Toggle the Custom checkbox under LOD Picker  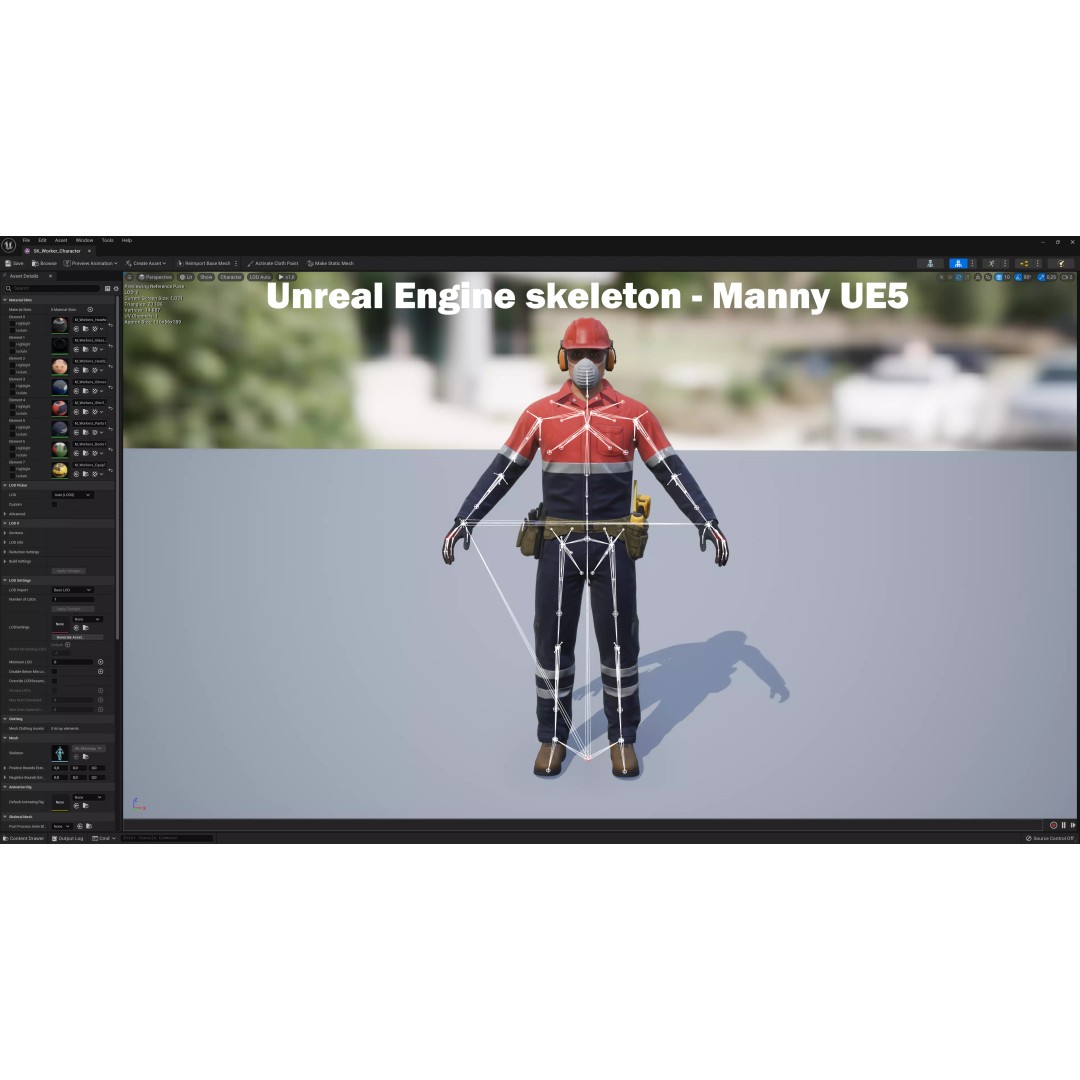click(x=54, y=503)
